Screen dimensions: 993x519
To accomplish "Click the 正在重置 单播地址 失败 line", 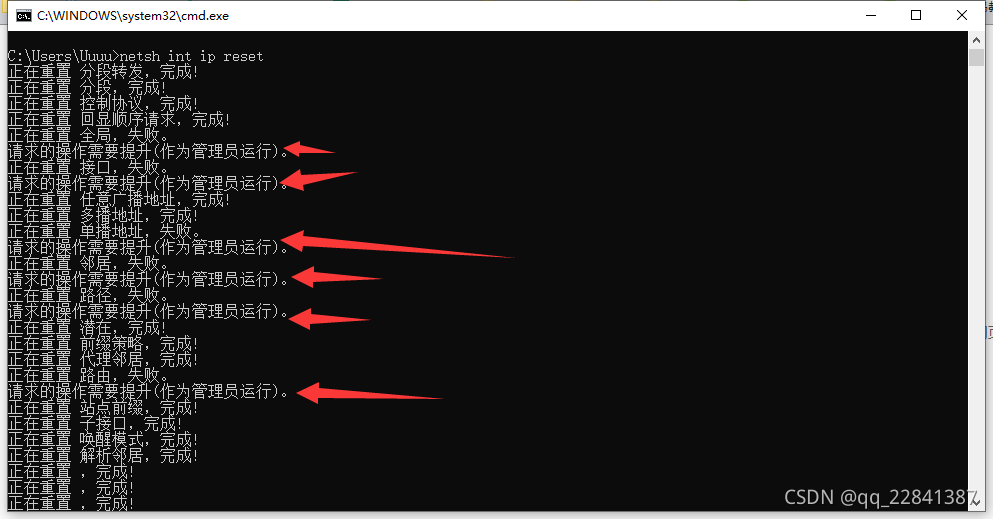I will [x=104, y=232].
